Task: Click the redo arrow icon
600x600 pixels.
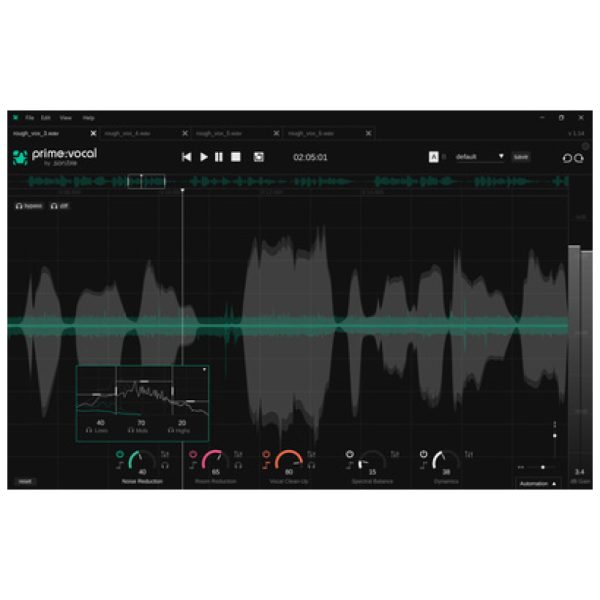Action: coord(580,158)
